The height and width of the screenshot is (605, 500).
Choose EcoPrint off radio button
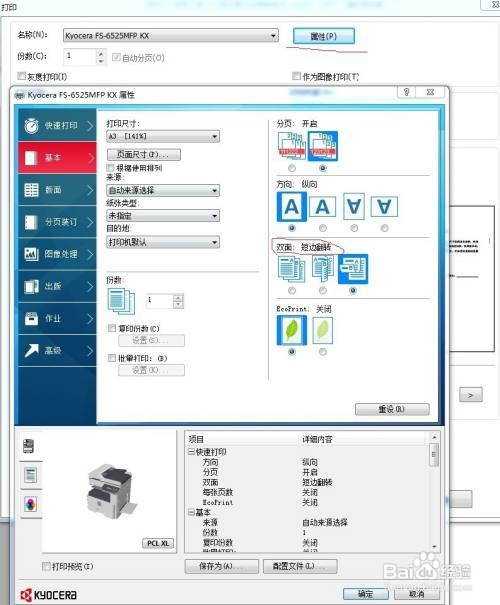[292, 352]
